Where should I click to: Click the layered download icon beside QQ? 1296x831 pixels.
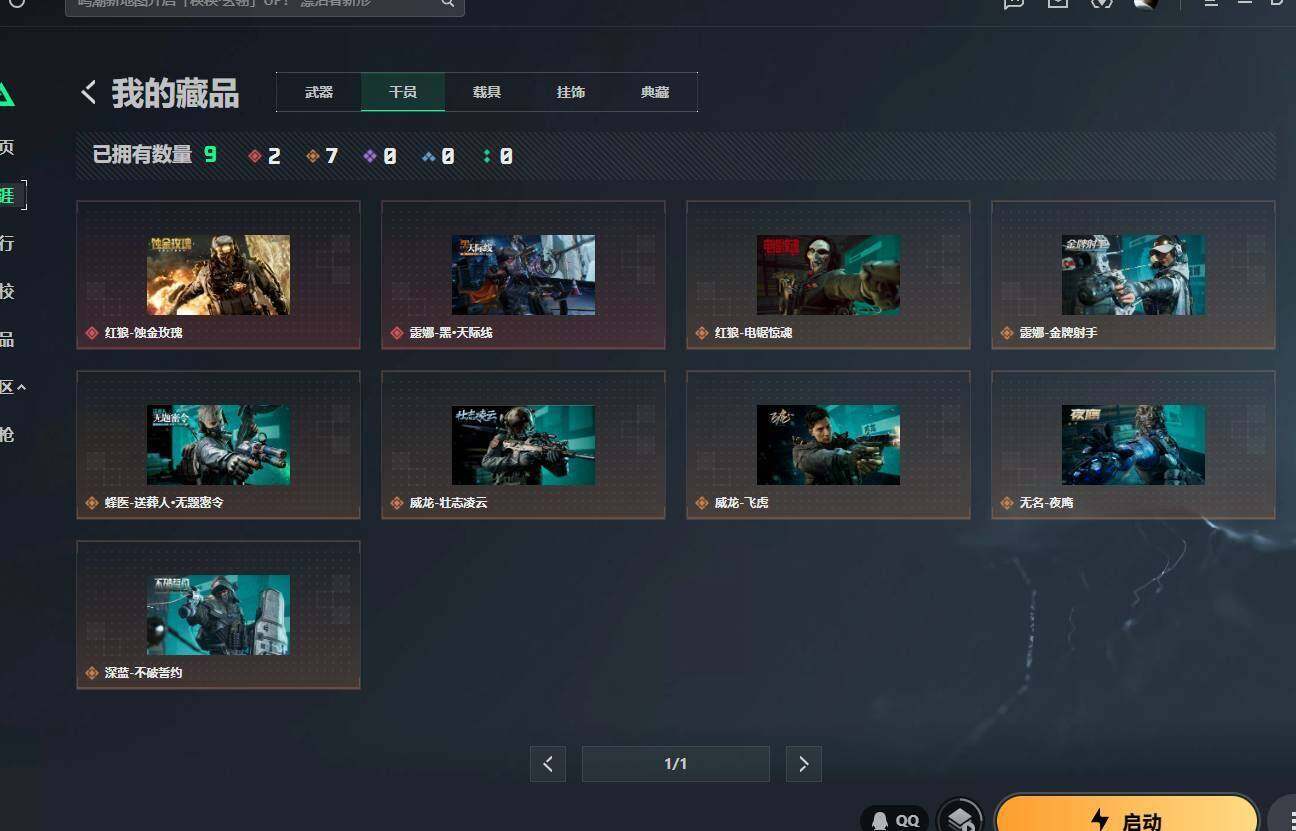tap(960, 819)
